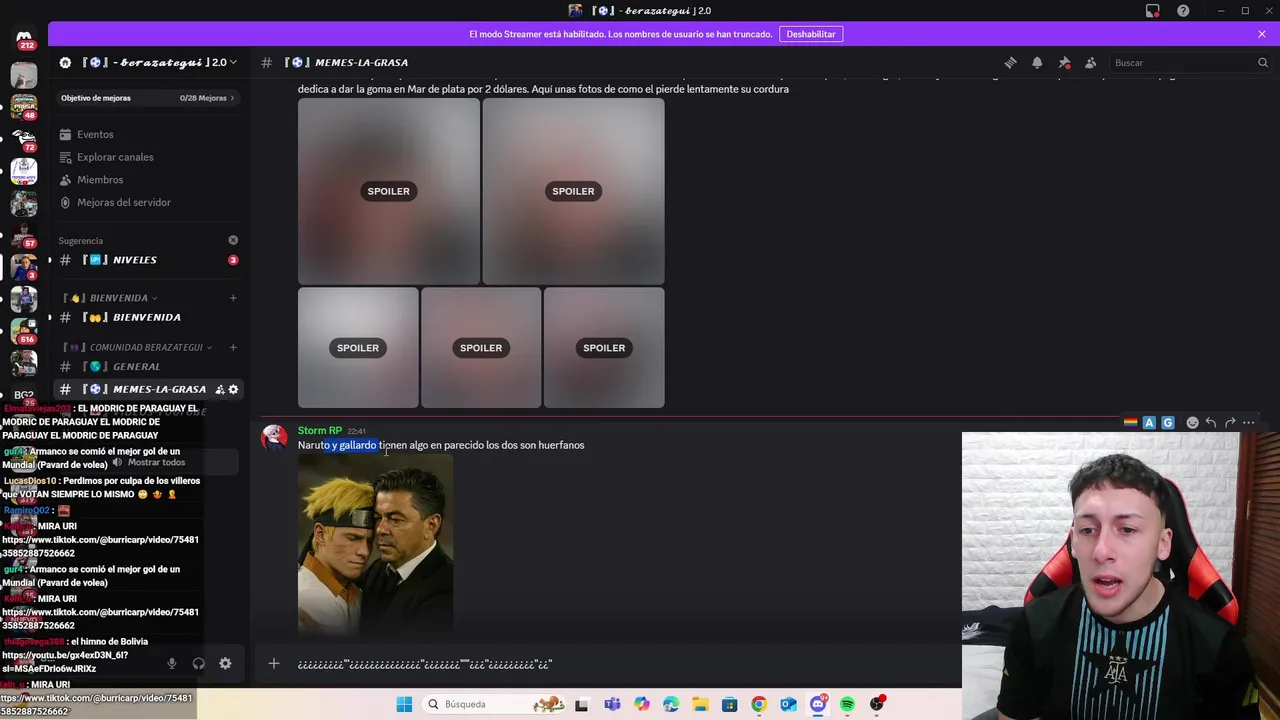1280x720 pixels.
Task: Open Google Chrome from taskbar
Action: tap(759, 704)
